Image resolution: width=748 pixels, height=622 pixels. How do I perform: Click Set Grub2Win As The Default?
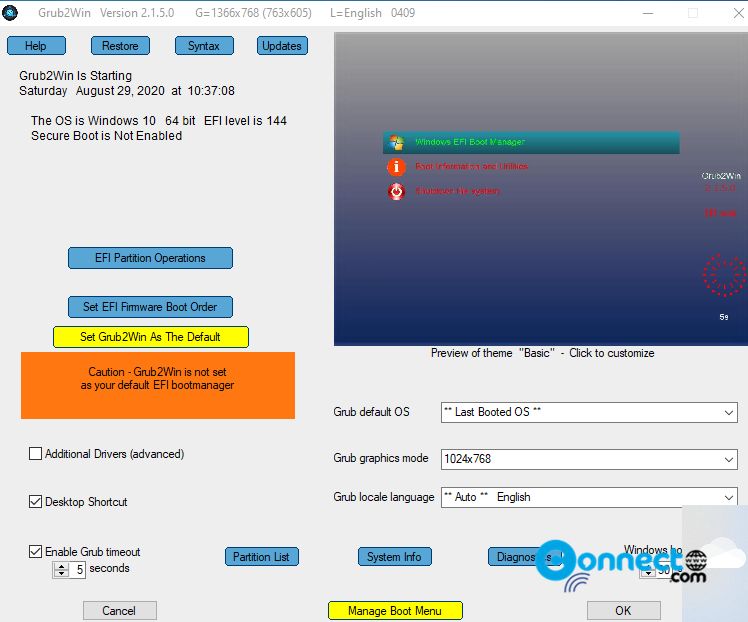[150, 337]
